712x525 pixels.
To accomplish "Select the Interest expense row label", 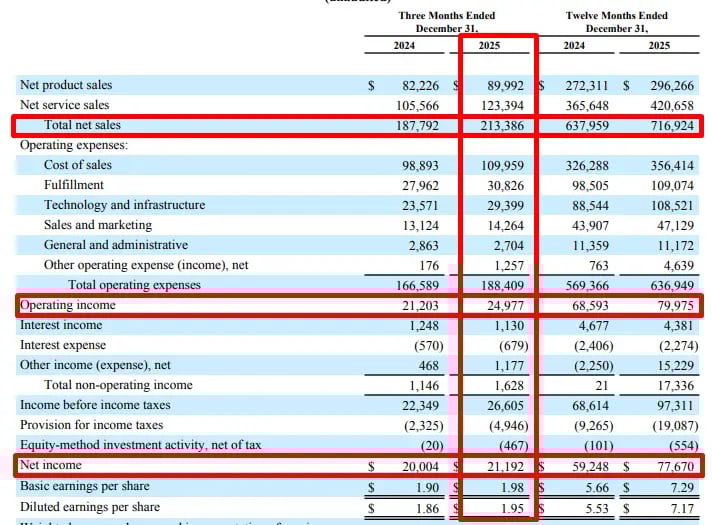I will (x=66, y=345).
